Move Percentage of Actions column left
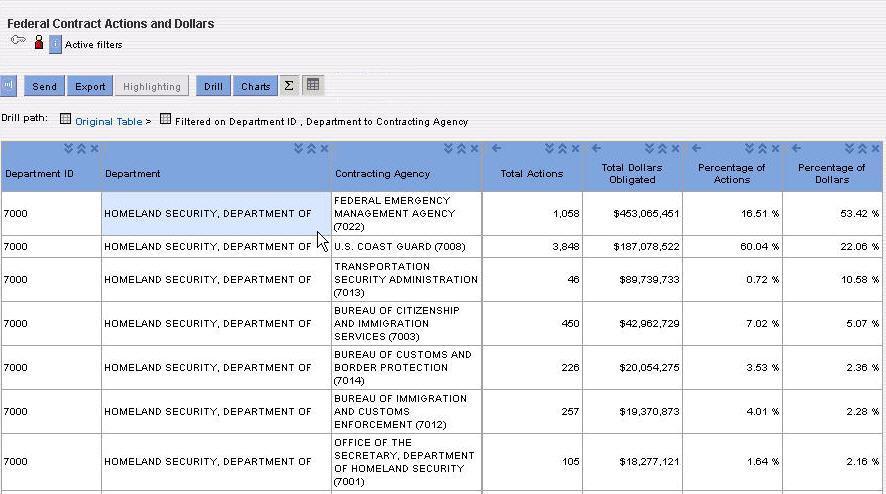 point(697,149)
